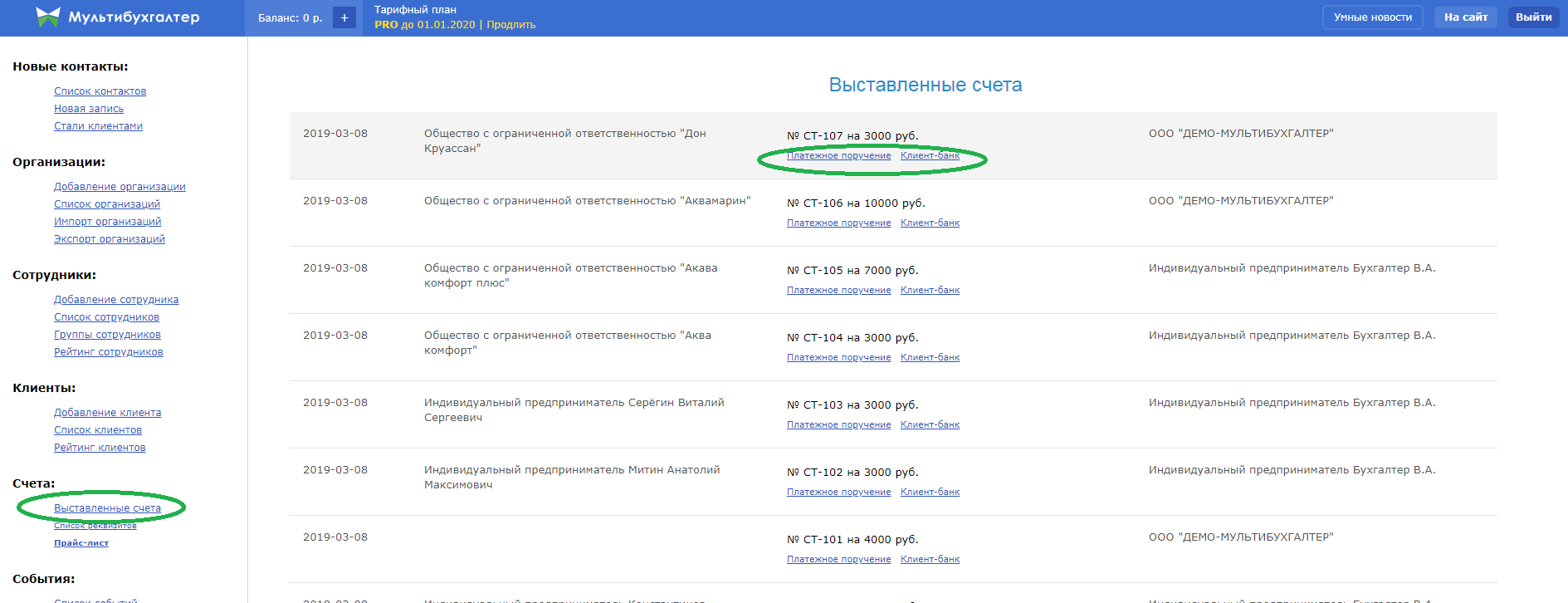Image resolution: width=1568 pixels, height=603 pixels.
Task: Select Новая запись sidebar link
Action: [x=89, y=109]
